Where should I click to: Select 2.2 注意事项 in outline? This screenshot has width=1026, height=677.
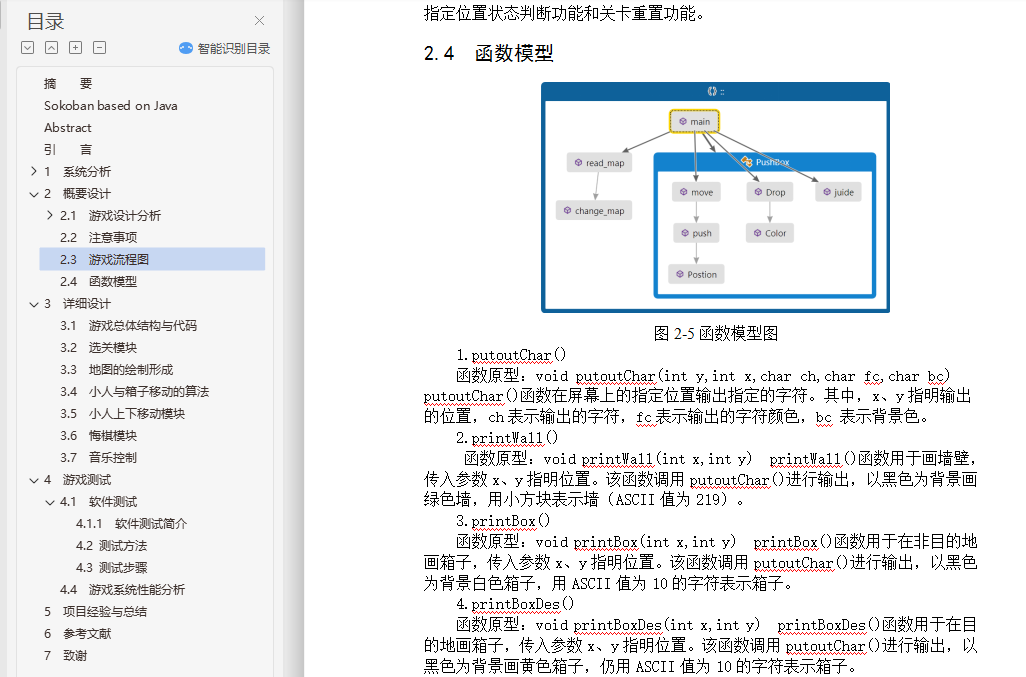[x=99, y=237]
